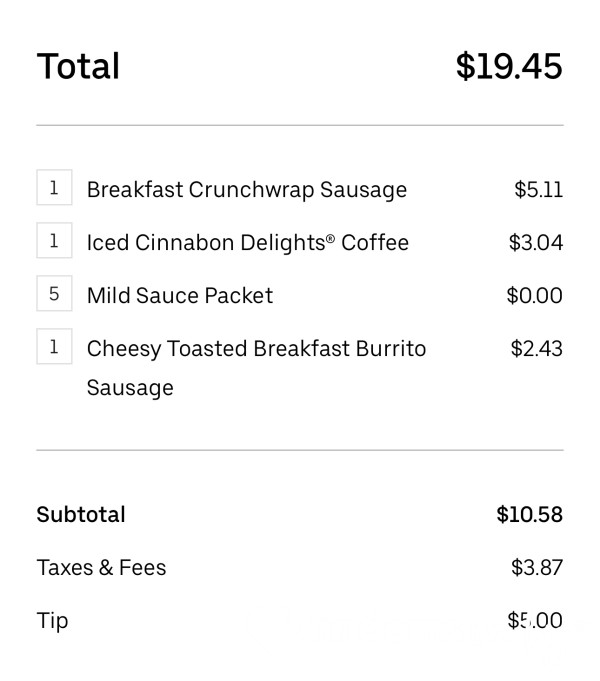Open Taxes & Fees details
600x681 pixels.
[101, 568]
